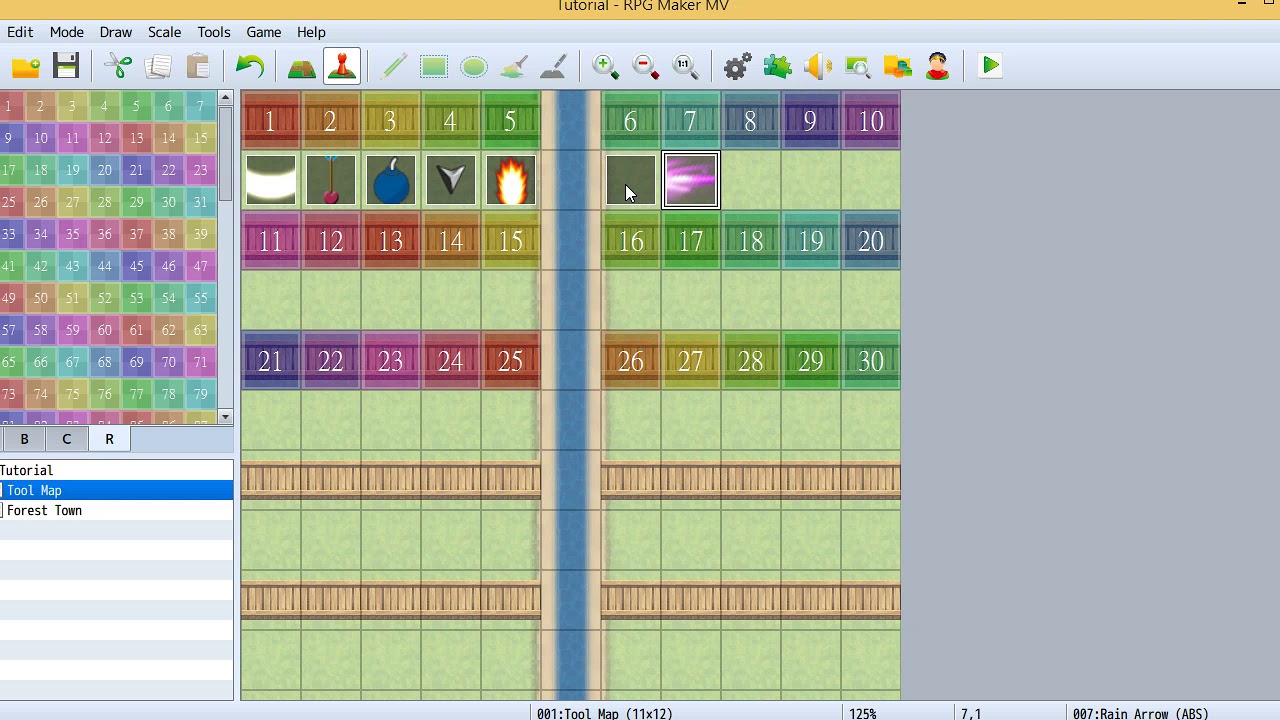This screenshot has height=720, width=1280.
Task: Click map tile numbered 20
Action: tap(871, 241)
